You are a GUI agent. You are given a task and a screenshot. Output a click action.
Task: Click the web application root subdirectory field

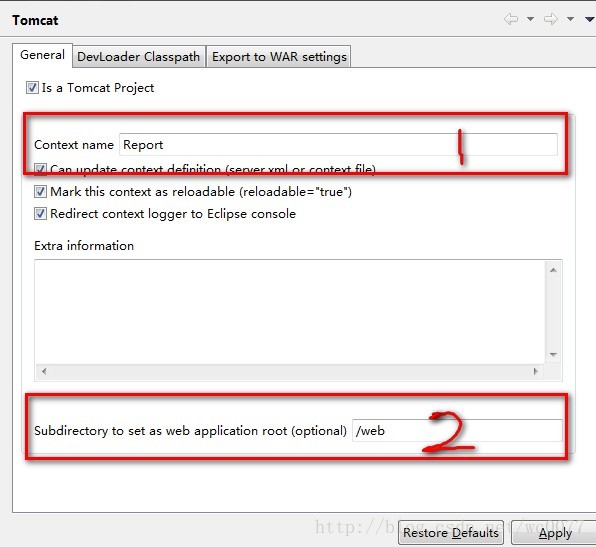pyautogui.click(x=457, y=430)
